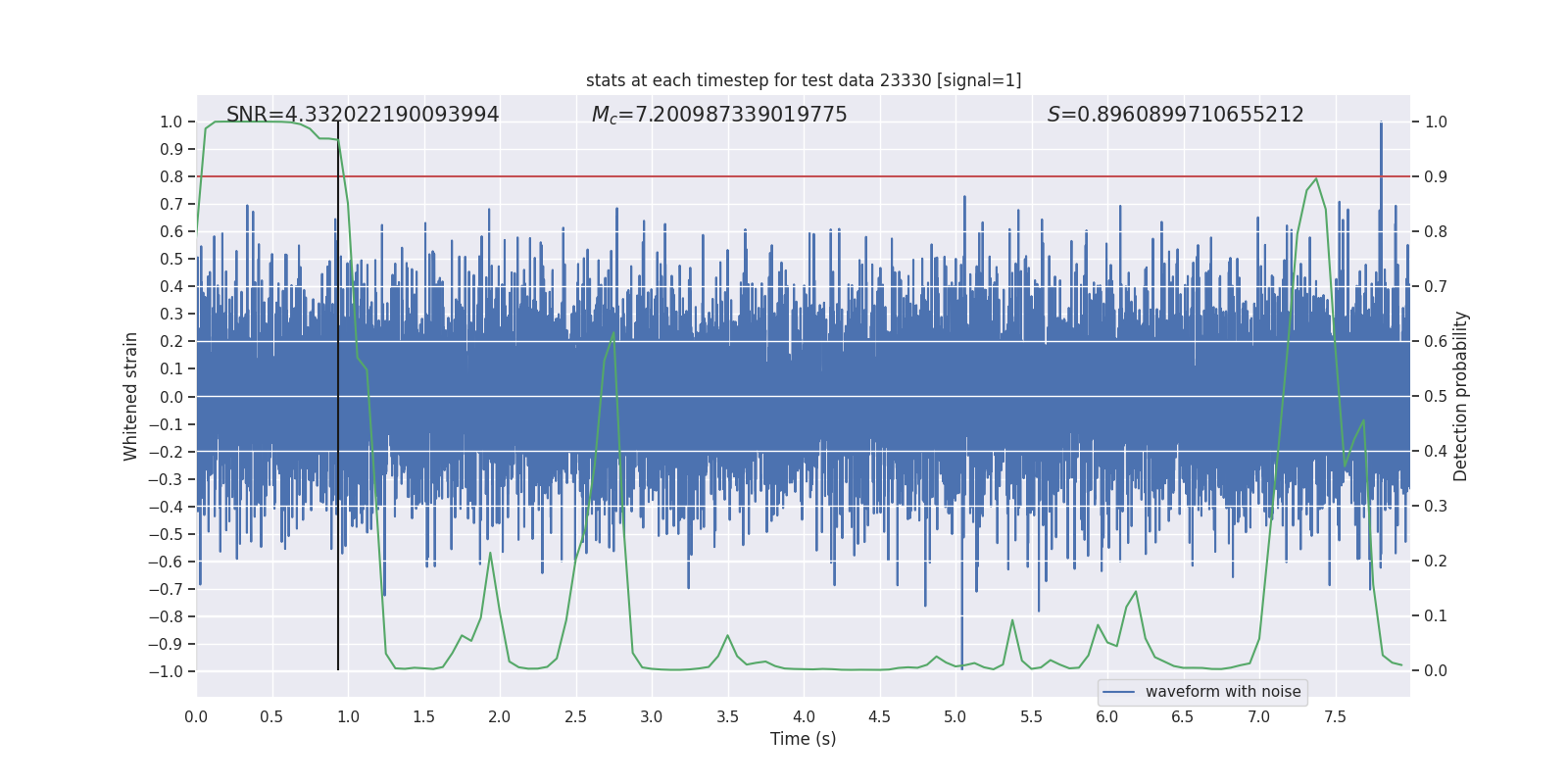Click the 4.0 tick label on the time axis
Viewport: 1568px width, 784px height.
[x=804, y=717]
